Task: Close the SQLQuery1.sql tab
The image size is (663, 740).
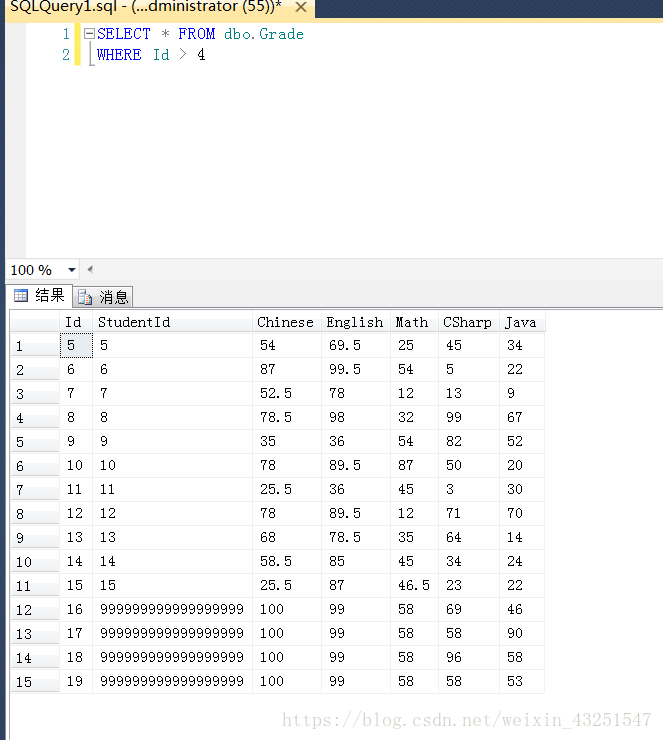Action: click(300, 8)
